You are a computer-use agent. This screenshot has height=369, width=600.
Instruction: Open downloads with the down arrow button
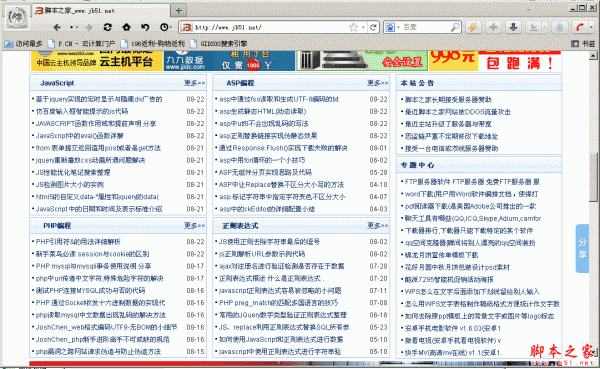click(x=514, y=27)
